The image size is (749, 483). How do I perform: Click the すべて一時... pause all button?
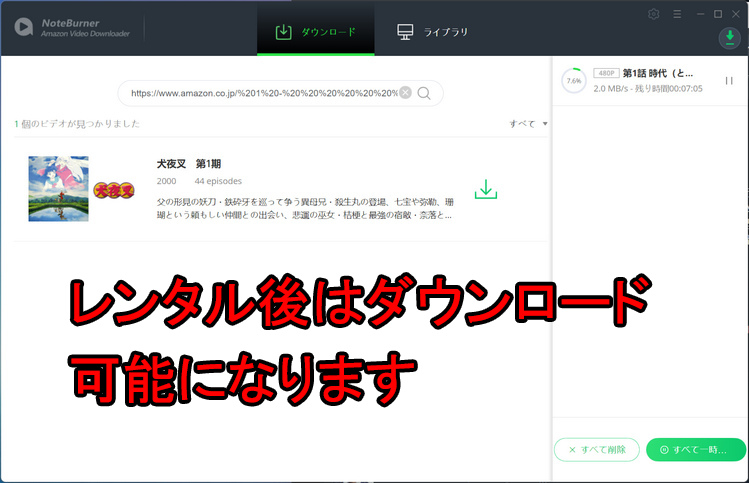pos(696,450)
